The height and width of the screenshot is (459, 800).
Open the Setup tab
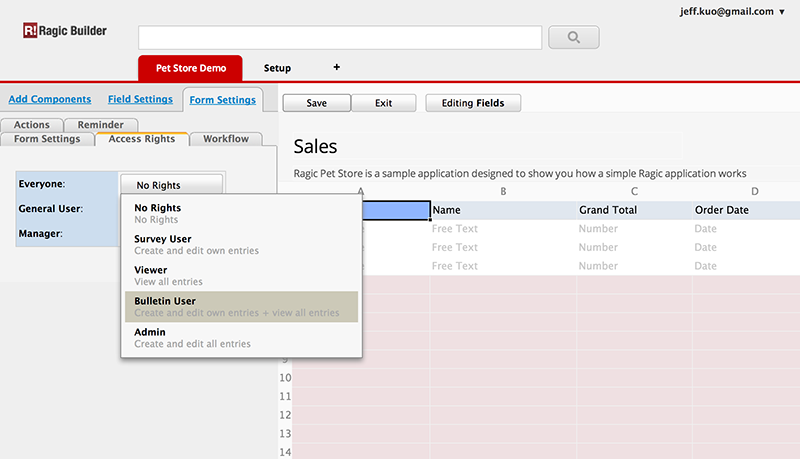pyautogui.click(x=277, y=68)
